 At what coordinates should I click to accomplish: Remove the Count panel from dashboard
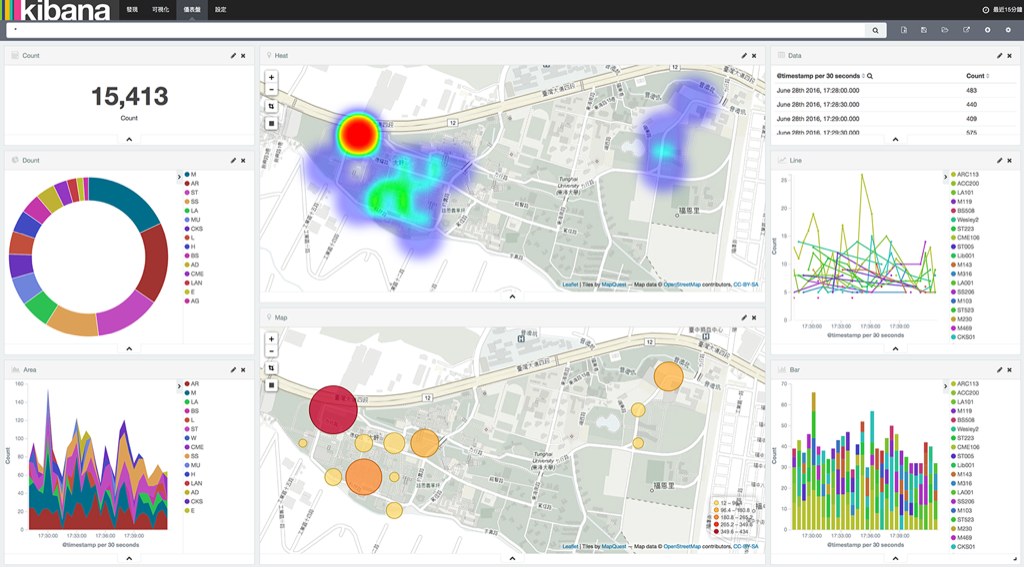click(243, 56)
